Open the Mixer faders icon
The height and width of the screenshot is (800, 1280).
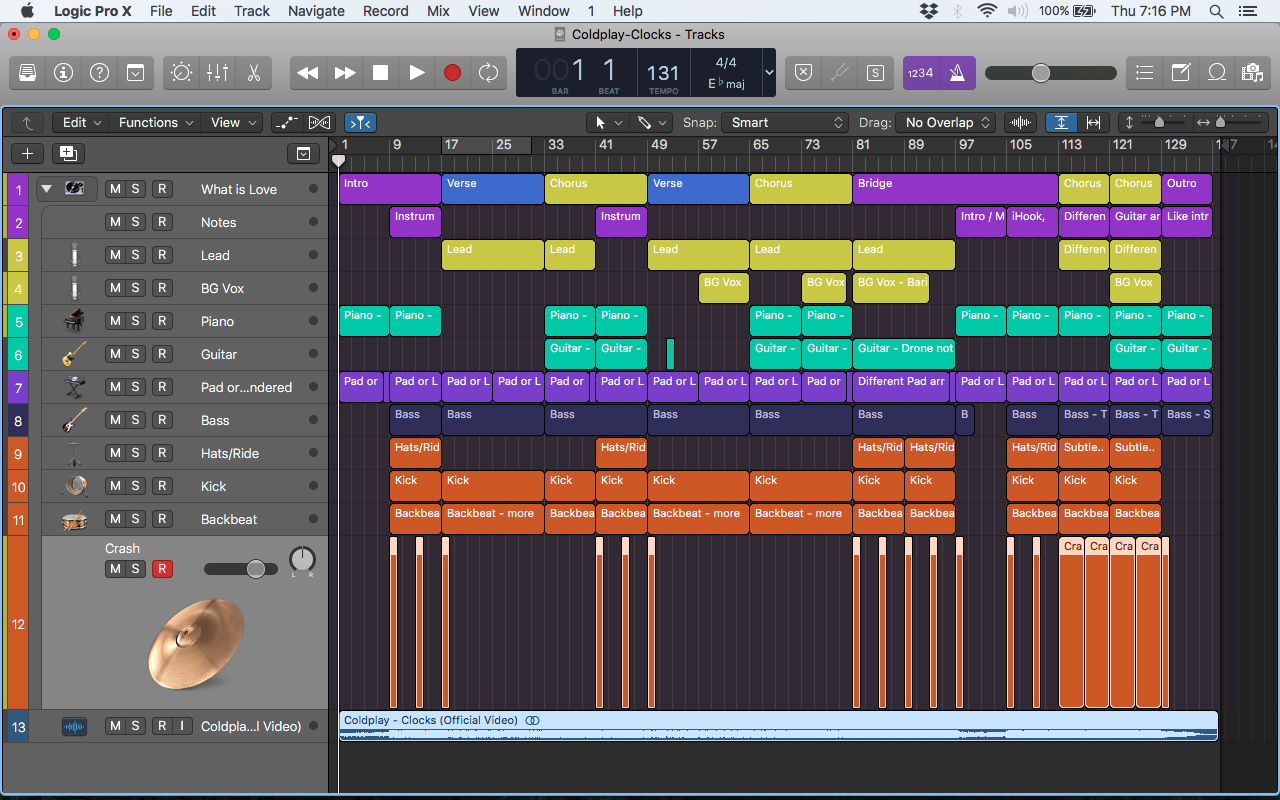217,73
